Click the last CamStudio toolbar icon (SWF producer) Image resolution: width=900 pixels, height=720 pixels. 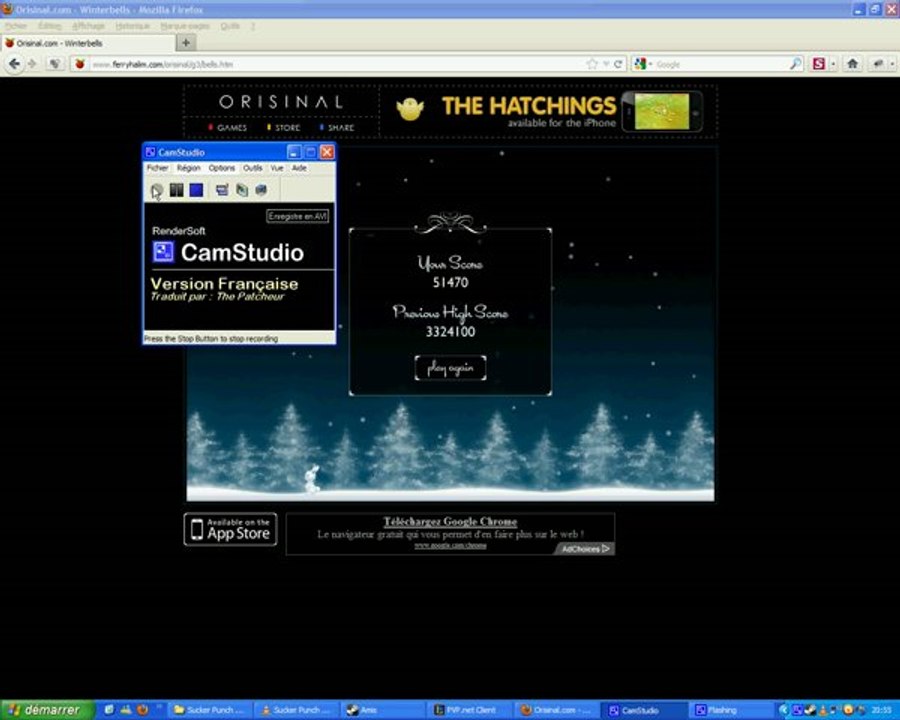pos(261,189)
